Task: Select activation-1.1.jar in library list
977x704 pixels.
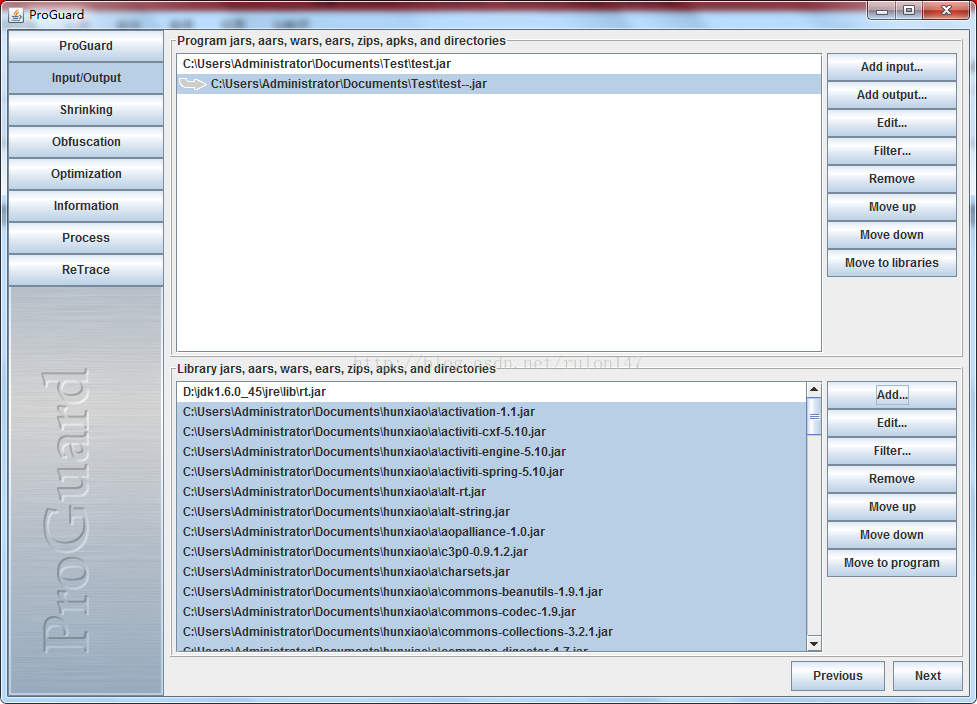Action: tap(492, 412)
